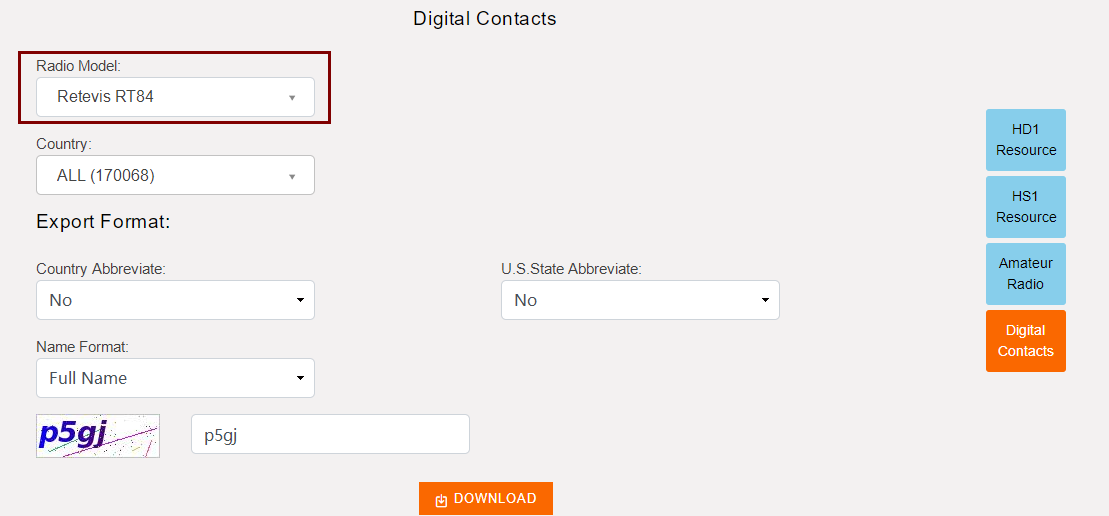Switch to the HS1 Resource tab
1109x516 pixels.
[x=1026, y=207]
